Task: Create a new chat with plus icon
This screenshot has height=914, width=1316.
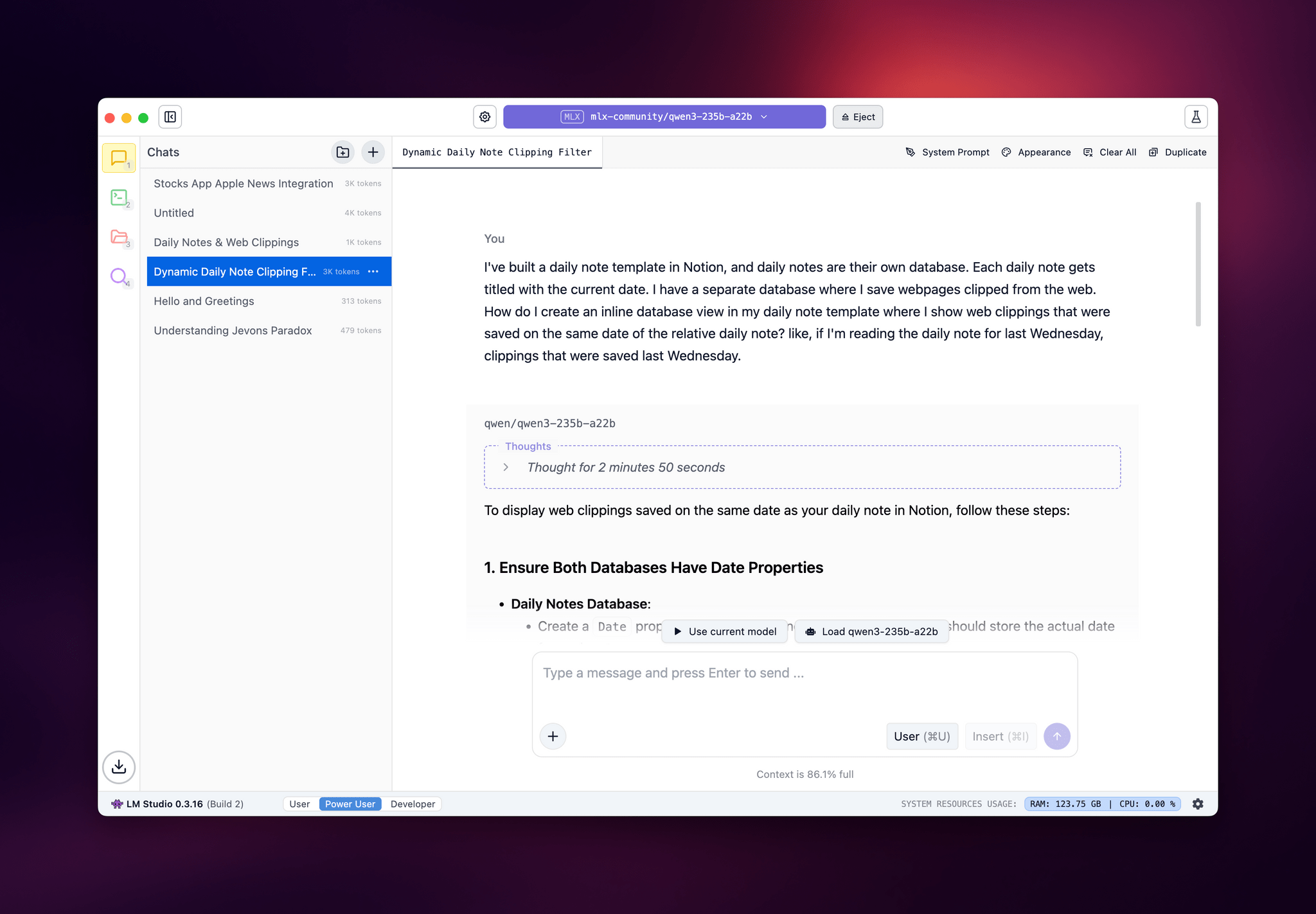Action: (373, 152)
